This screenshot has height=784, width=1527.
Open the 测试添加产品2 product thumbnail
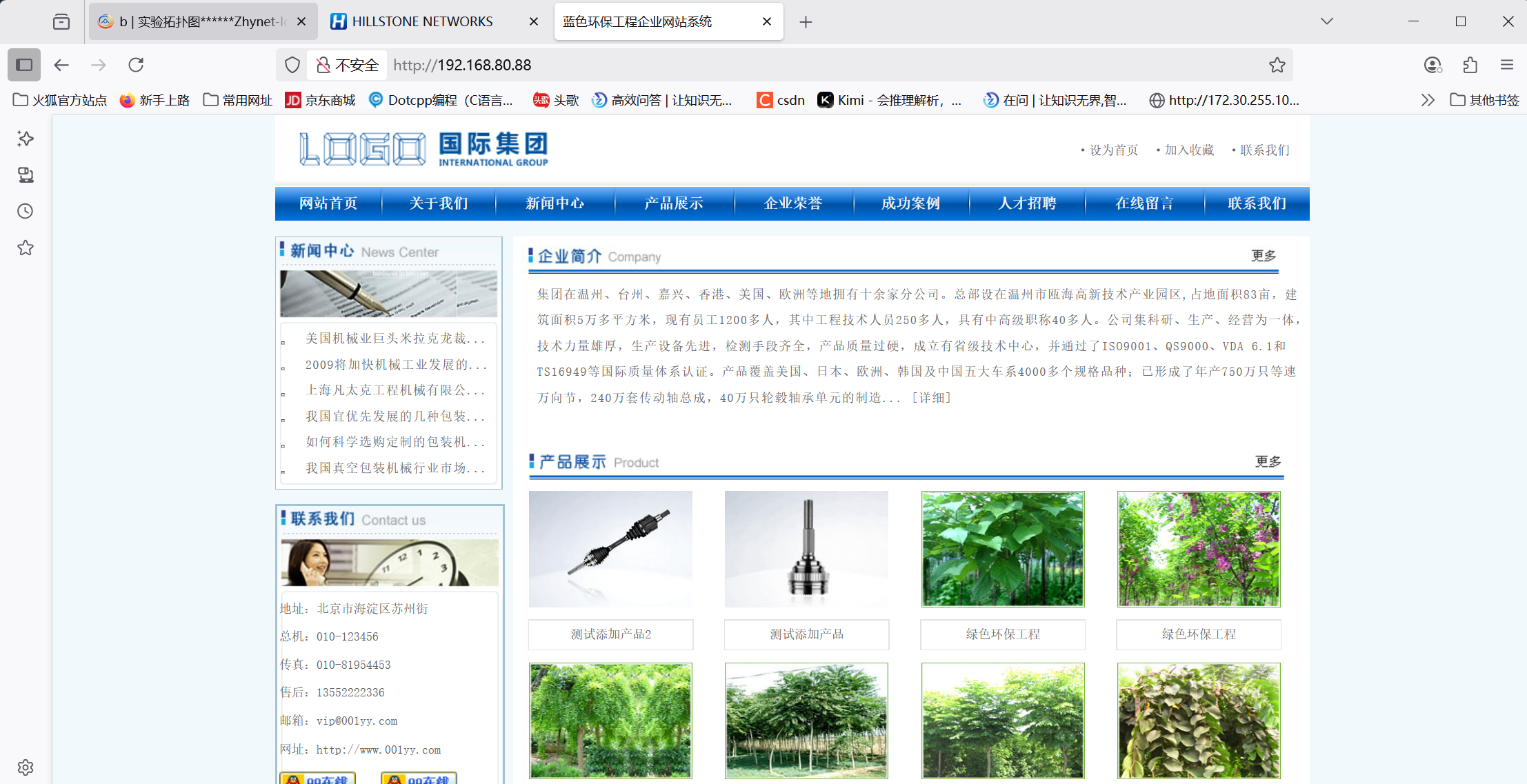(610, 549)
